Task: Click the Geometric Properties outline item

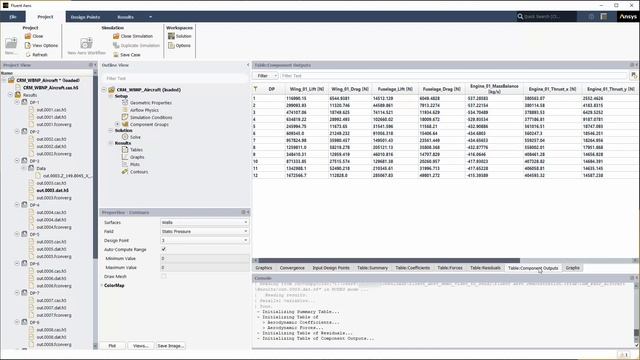Action: click(x=151, y=103)
